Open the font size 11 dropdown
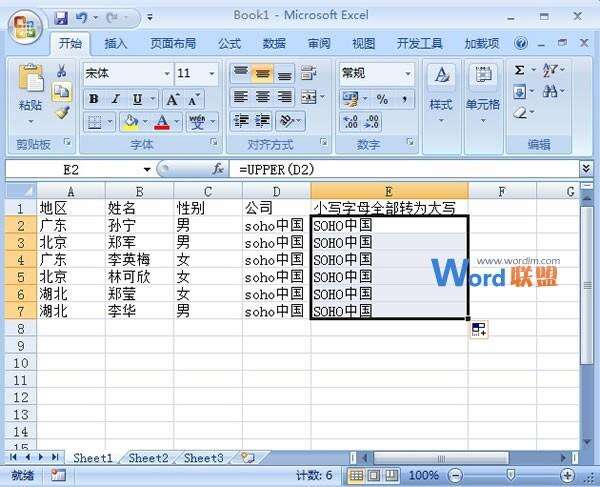600x487 pixels. (x=212, y=73)
